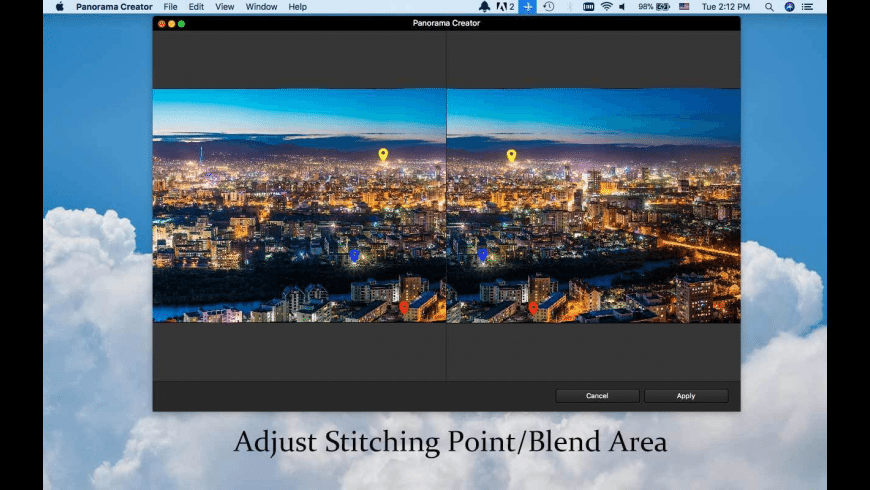
Task: Open the Help menu
Action: 297,7
